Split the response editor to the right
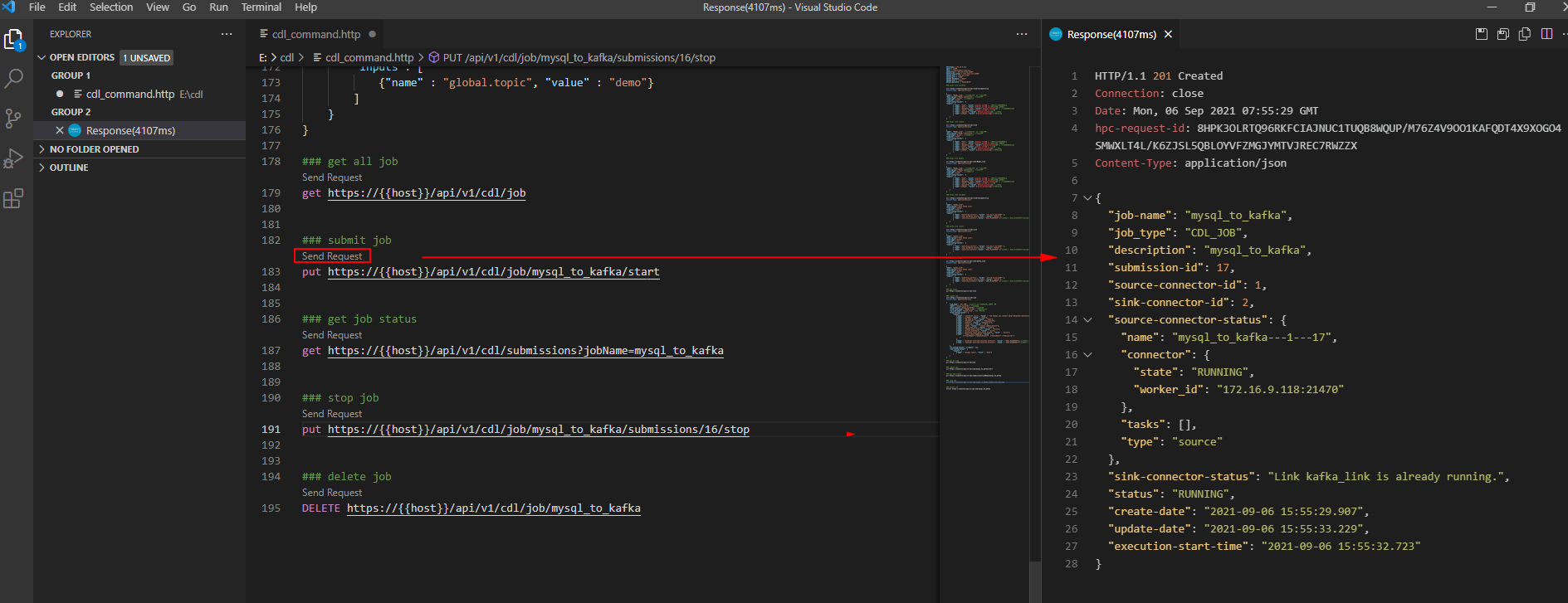The image size is (1568, 603). click(x=1546, y=34)
